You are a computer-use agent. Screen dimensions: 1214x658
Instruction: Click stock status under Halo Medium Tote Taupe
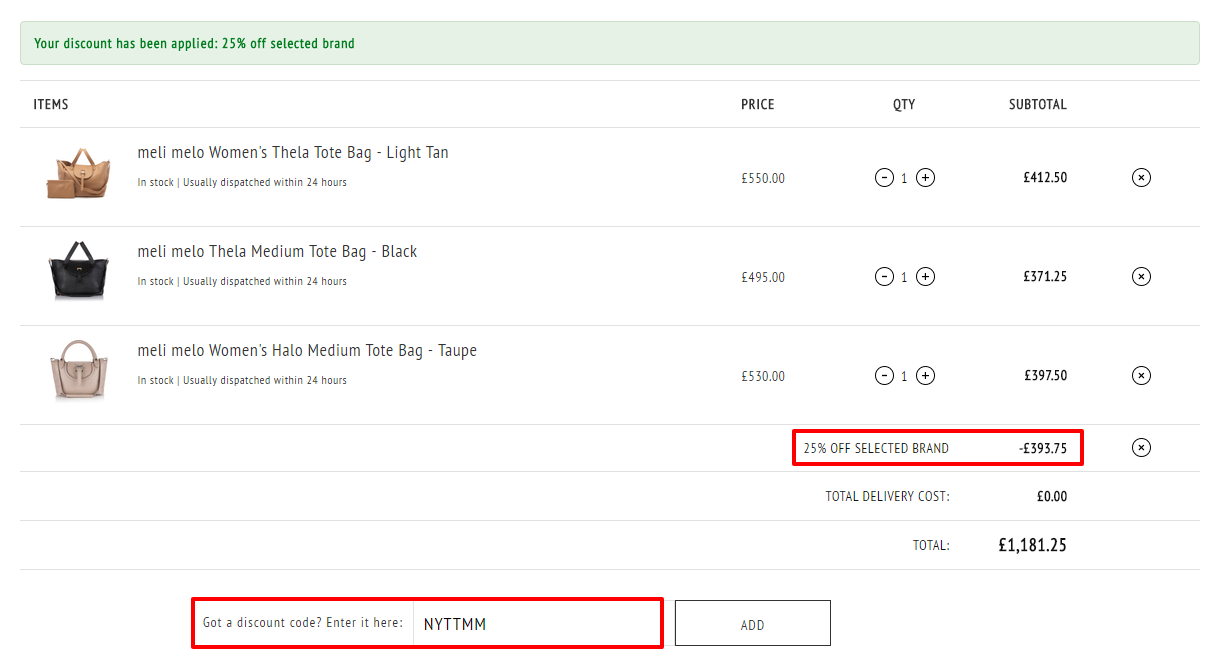(x=242, y=381)
